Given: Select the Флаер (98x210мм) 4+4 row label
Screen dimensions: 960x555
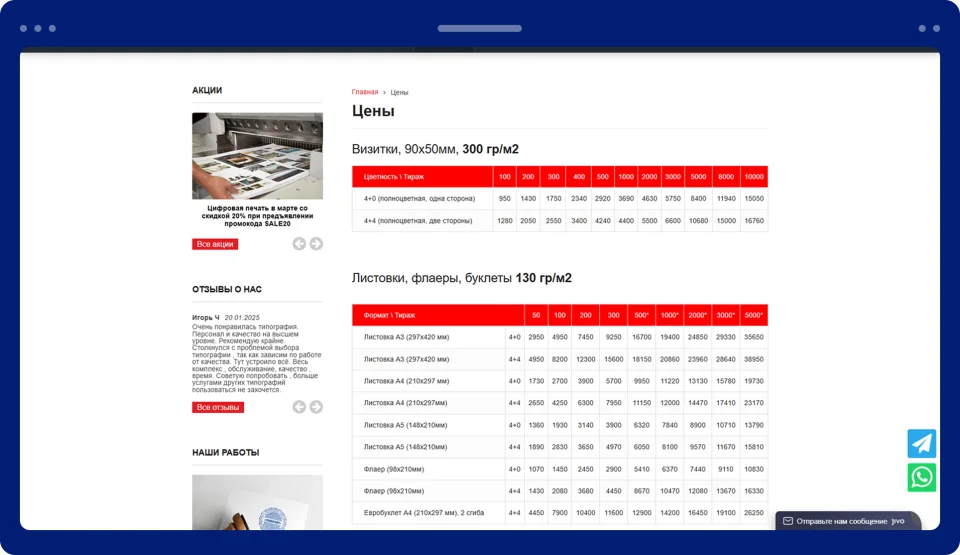Looking at the screenshot, I should [429, 491].
